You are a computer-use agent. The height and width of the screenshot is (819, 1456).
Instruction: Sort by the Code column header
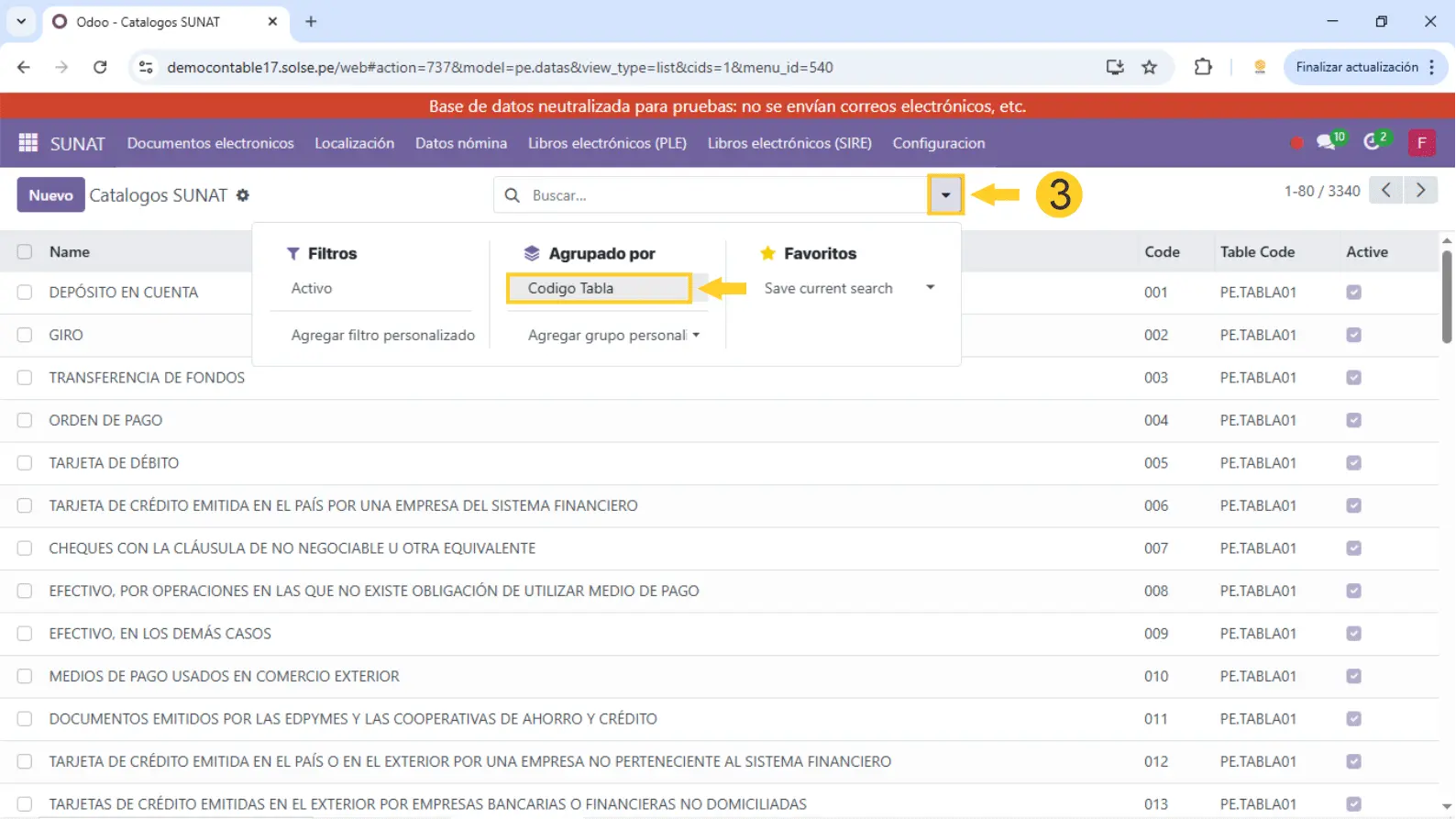(1162, 252)
